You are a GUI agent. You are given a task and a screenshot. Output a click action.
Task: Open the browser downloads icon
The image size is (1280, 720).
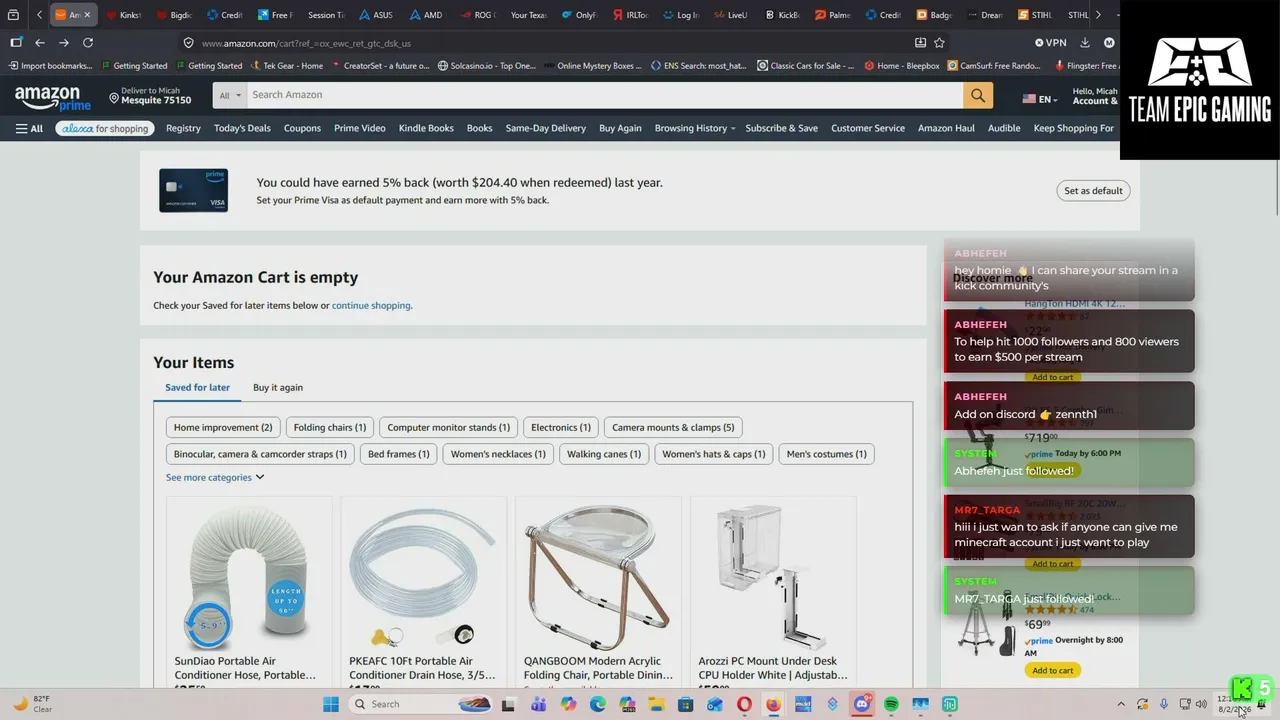1085,43
